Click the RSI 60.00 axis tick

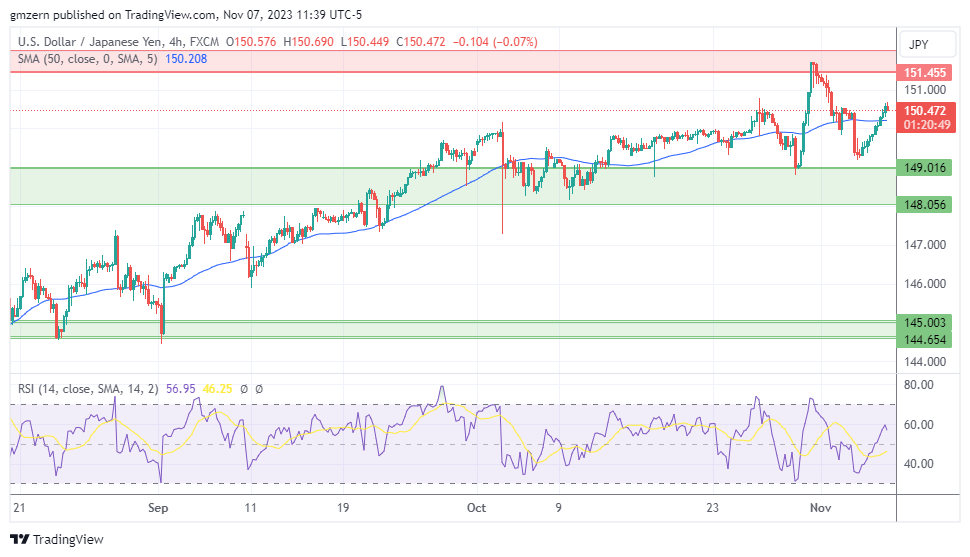click(919, 425)
